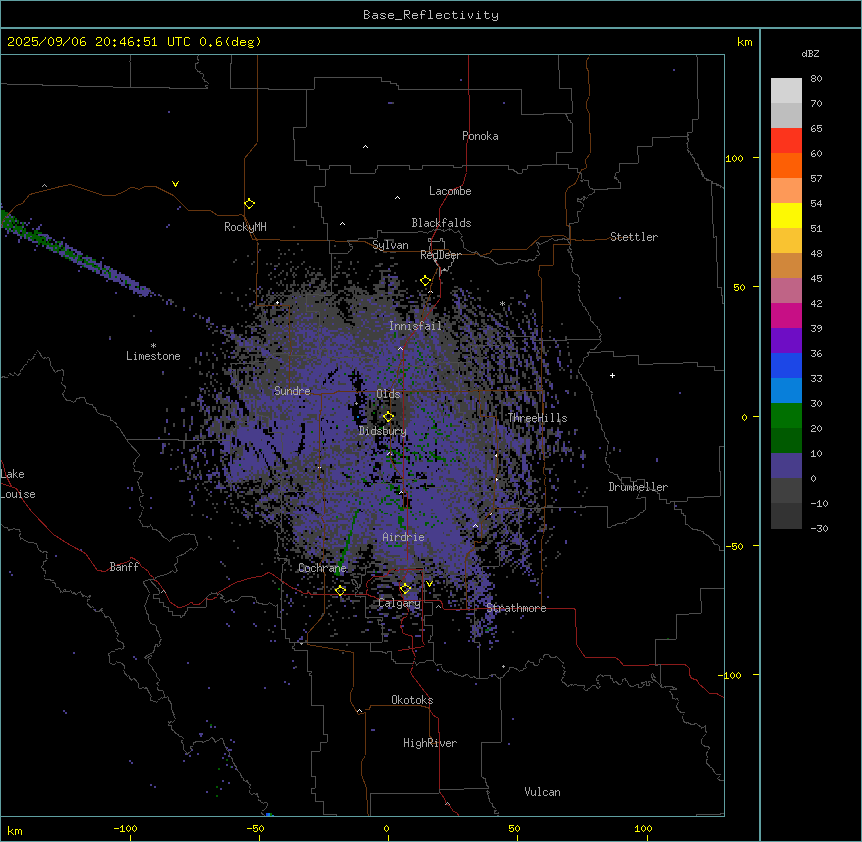Select the Blackfalds city label
862x842 pixels.
pyautogui.click(x=441, y=223)
